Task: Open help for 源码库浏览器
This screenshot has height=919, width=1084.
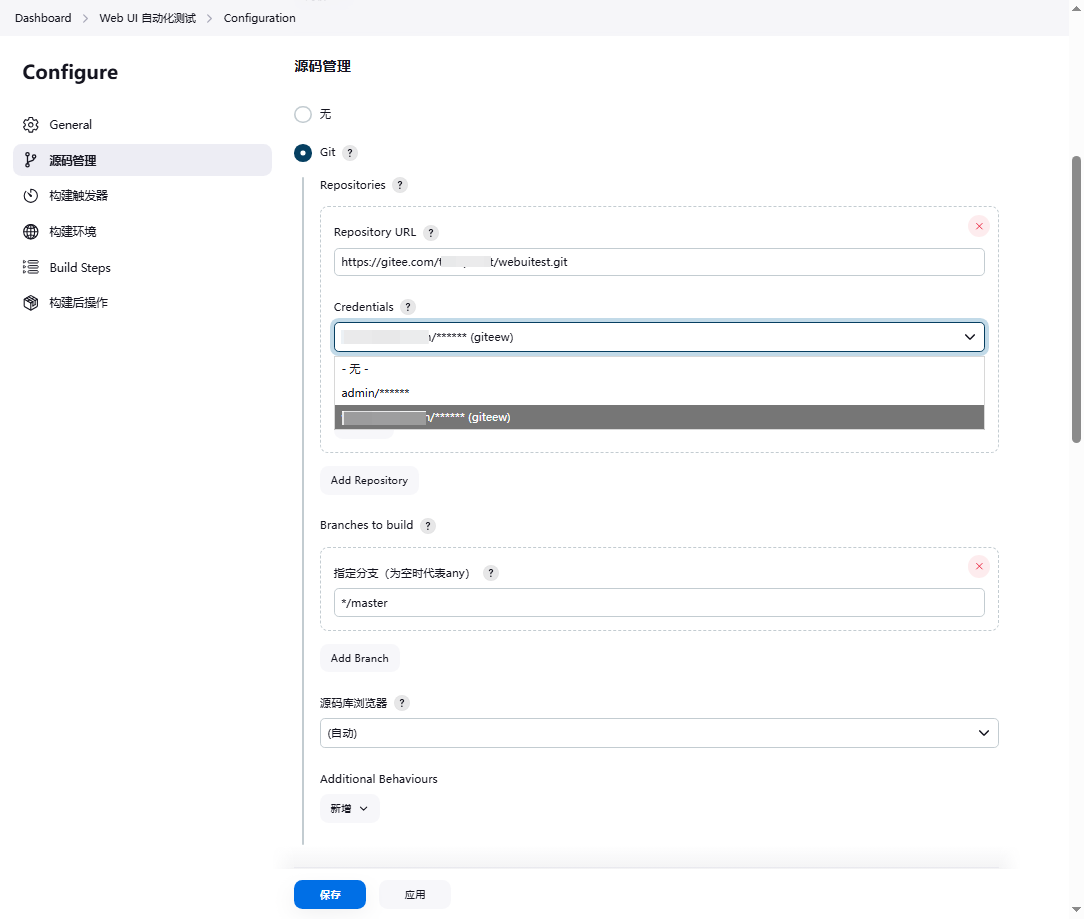Action: (x=402, y=703)
